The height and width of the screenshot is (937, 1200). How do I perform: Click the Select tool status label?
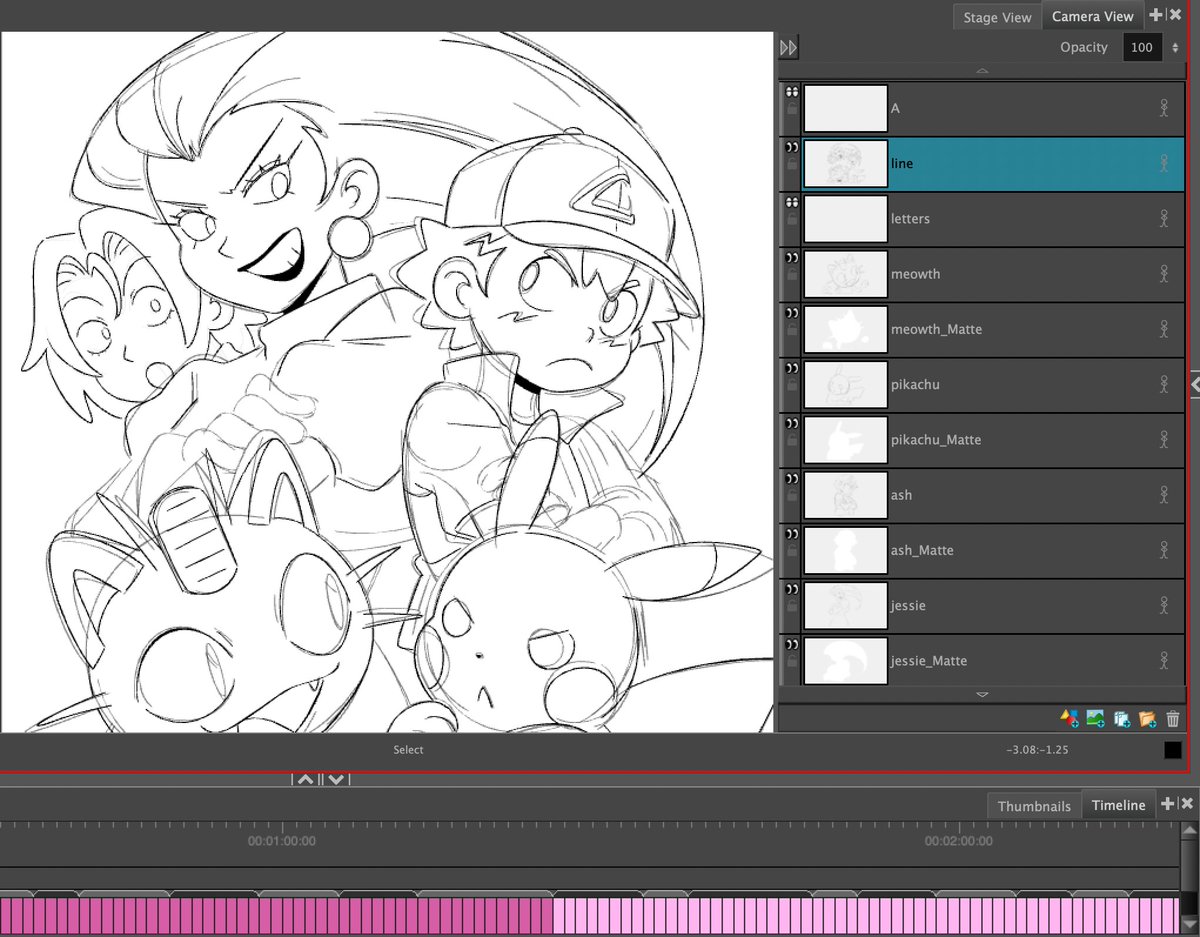point(408,749)
